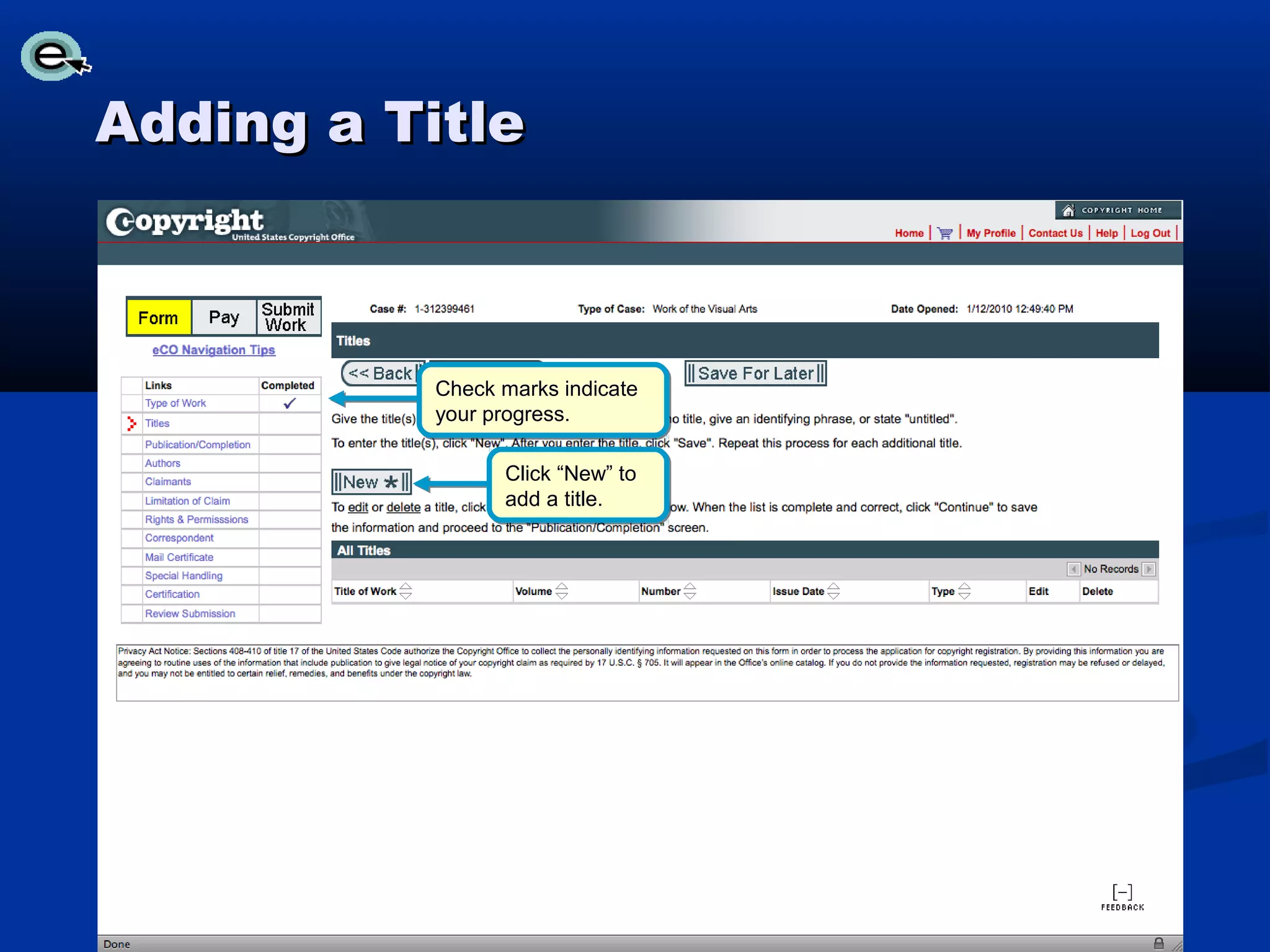Go to Certification link
The width and height of the screenshot is (1270, 952).
[172, 595]
